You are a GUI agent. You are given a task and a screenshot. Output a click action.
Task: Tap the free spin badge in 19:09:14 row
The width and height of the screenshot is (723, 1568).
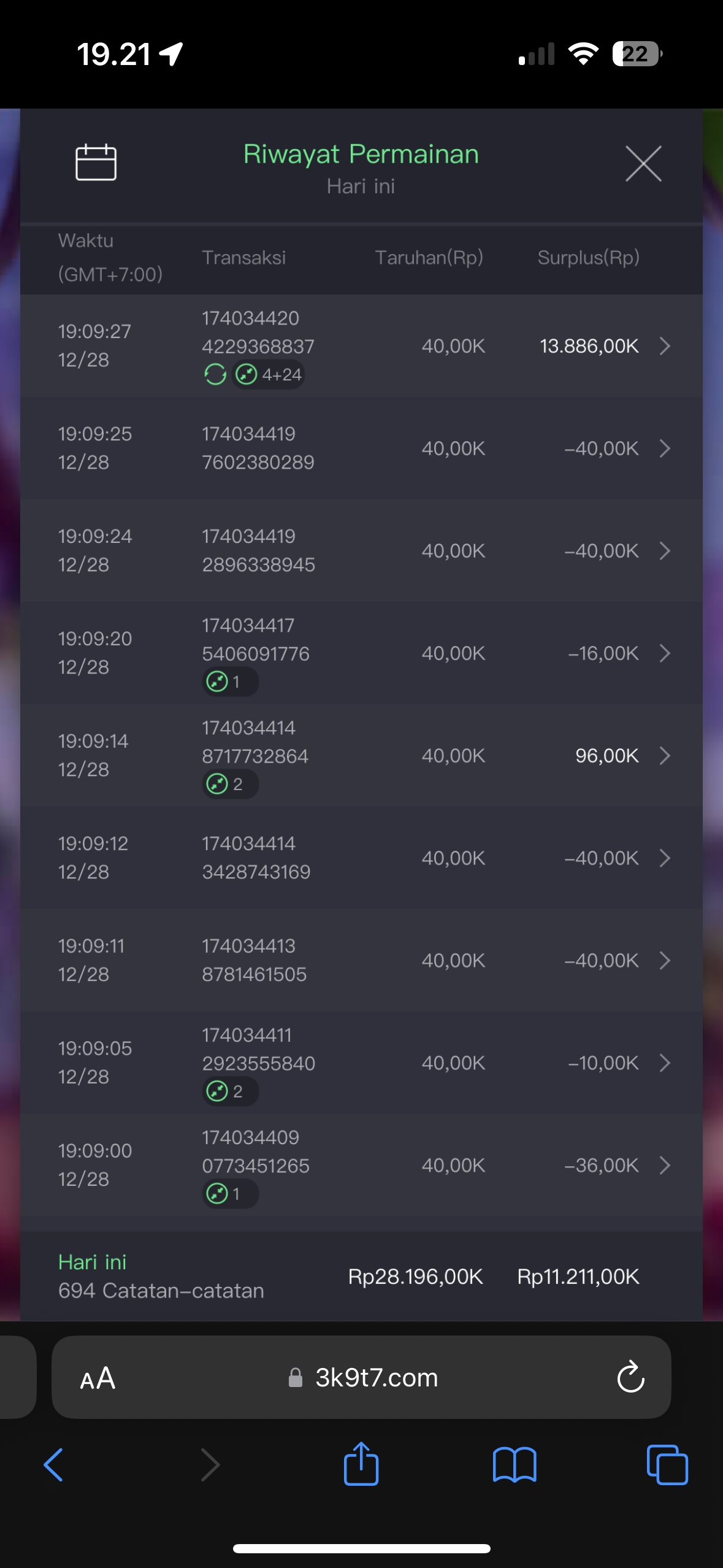pyautogui.click(x=229, y=784)
